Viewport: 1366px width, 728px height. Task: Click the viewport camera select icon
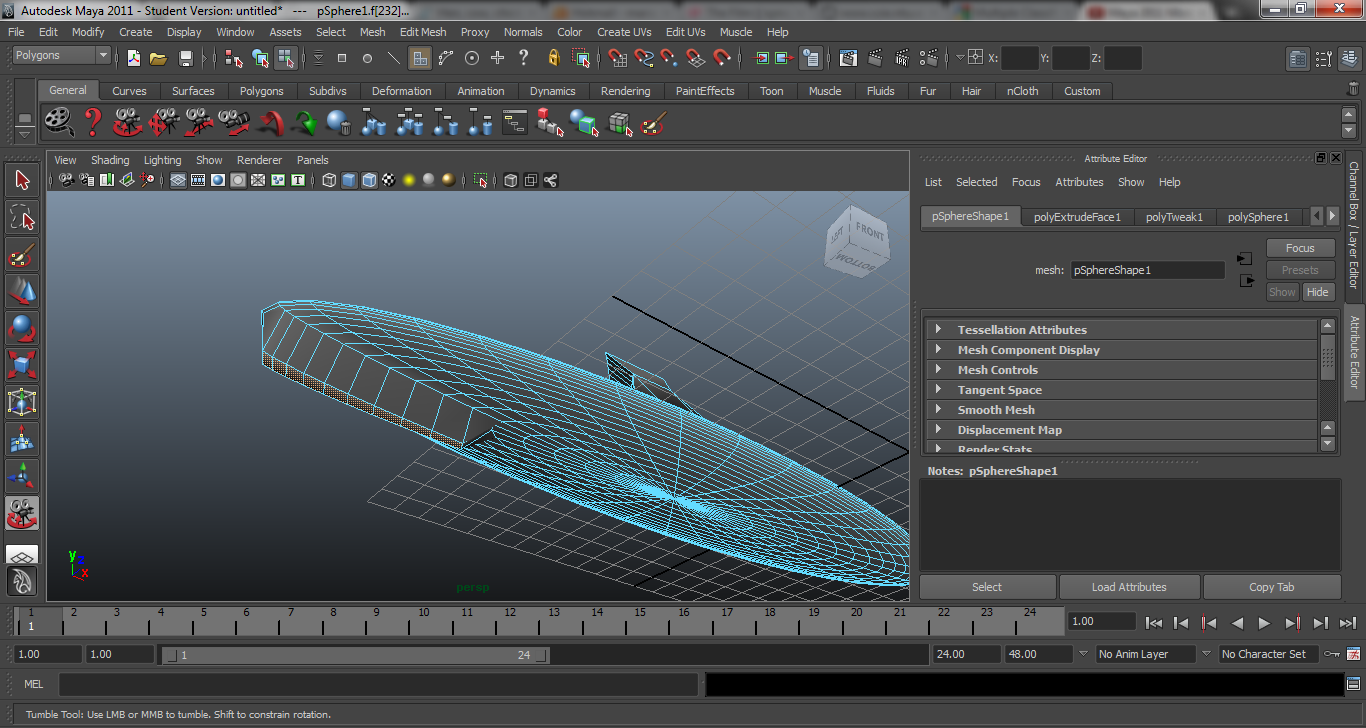coord(66,181)
